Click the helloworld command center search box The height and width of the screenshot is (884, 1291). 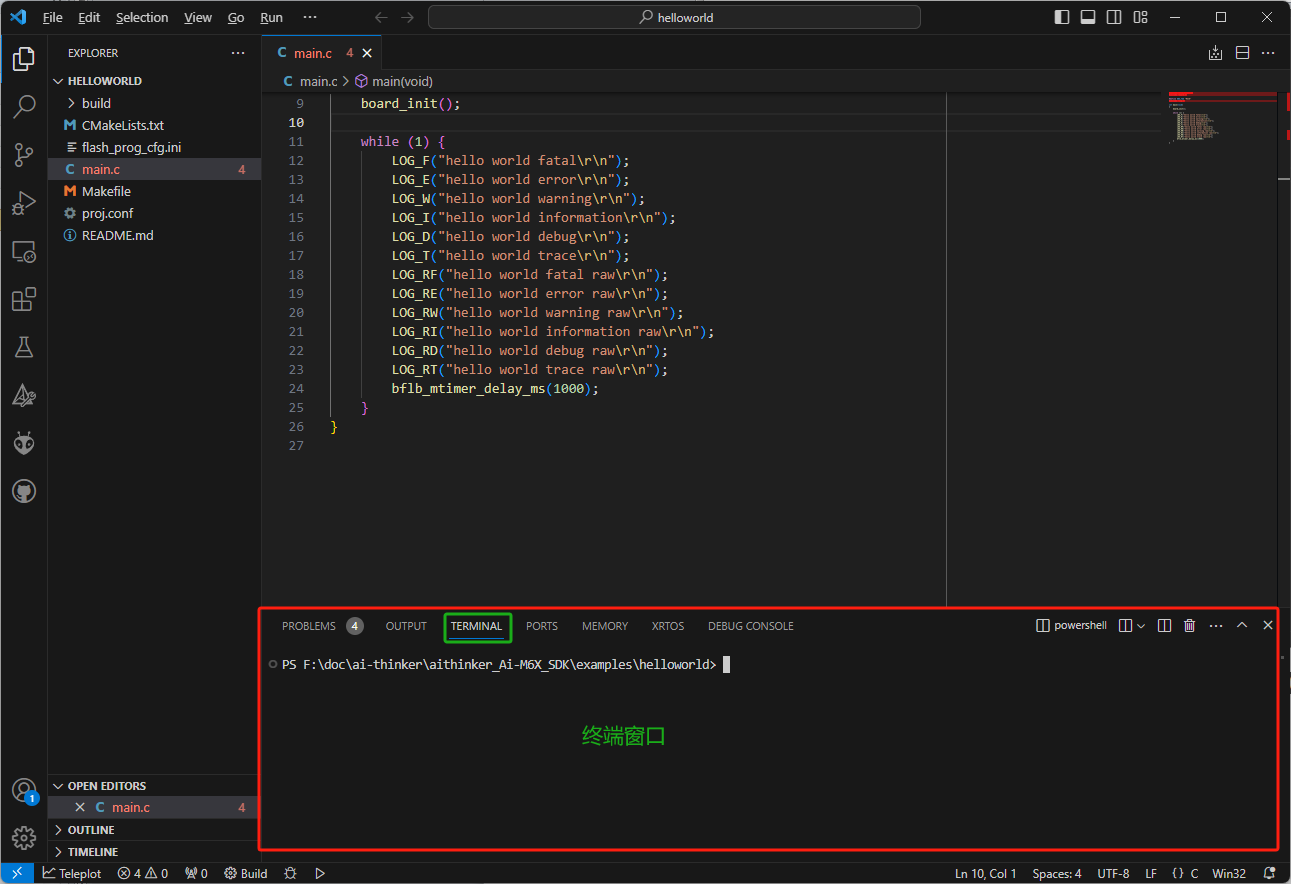(x=674, y=17)
